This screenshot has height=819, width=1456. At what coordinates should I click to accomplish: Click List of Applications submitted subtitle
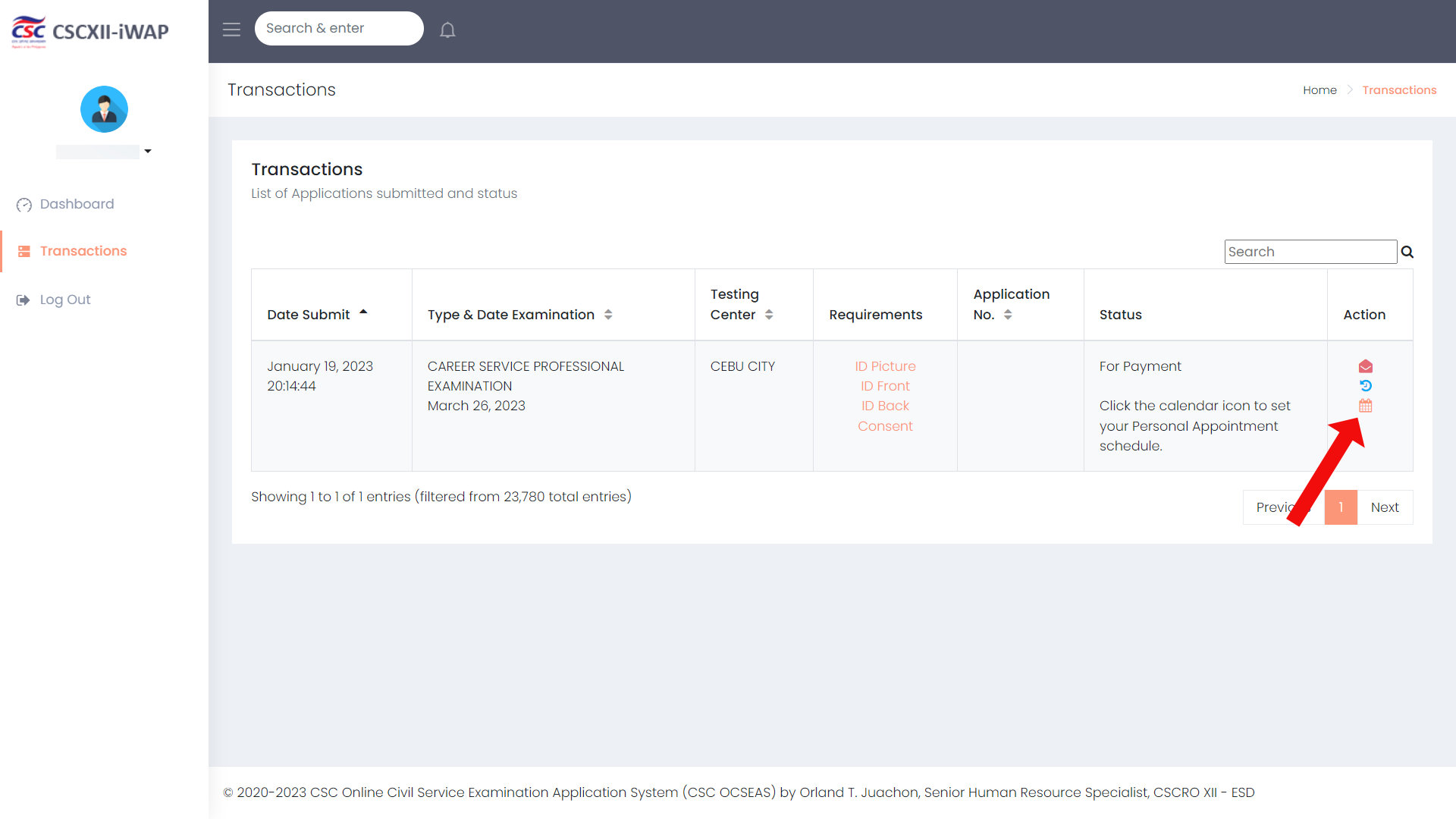384,193
